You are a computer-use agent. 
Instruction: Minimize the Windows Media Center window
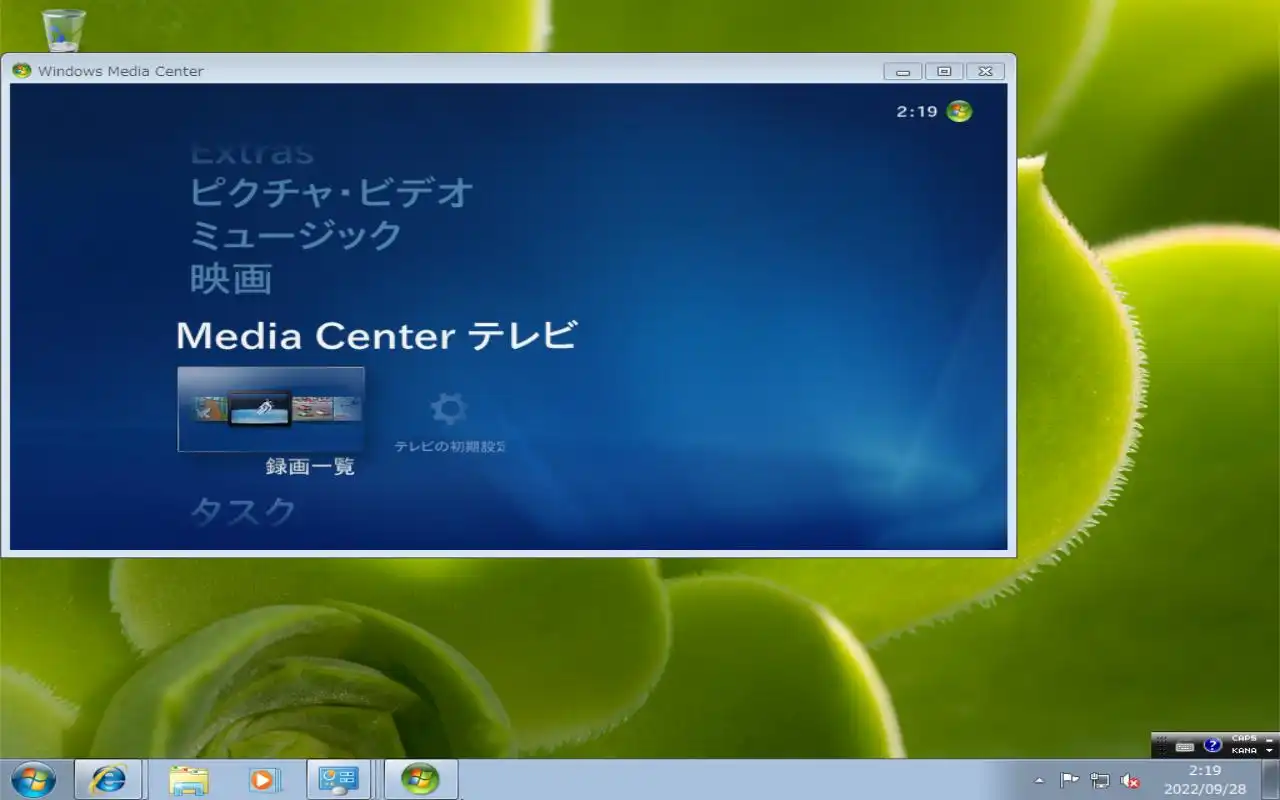[903, 71]
